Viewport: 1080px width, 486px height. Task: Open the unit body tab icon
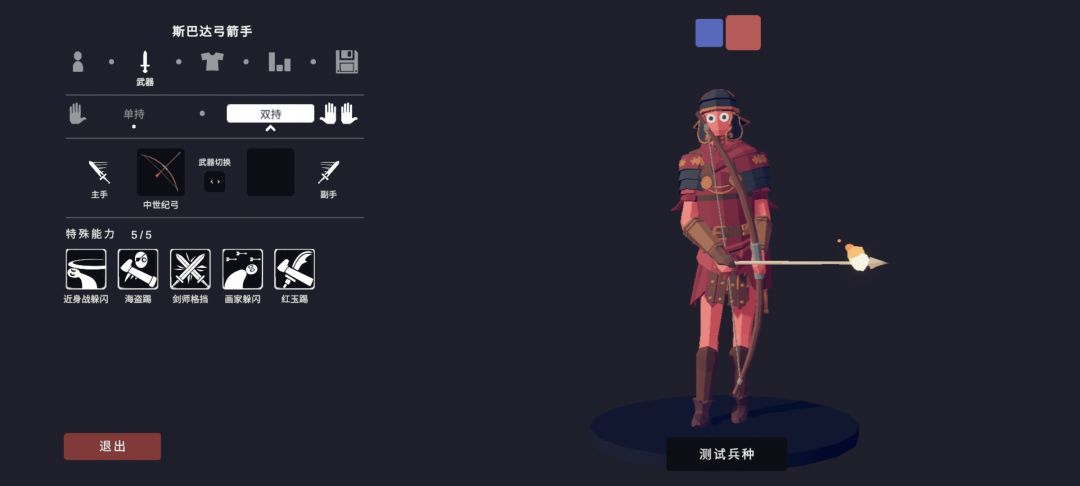78,62
